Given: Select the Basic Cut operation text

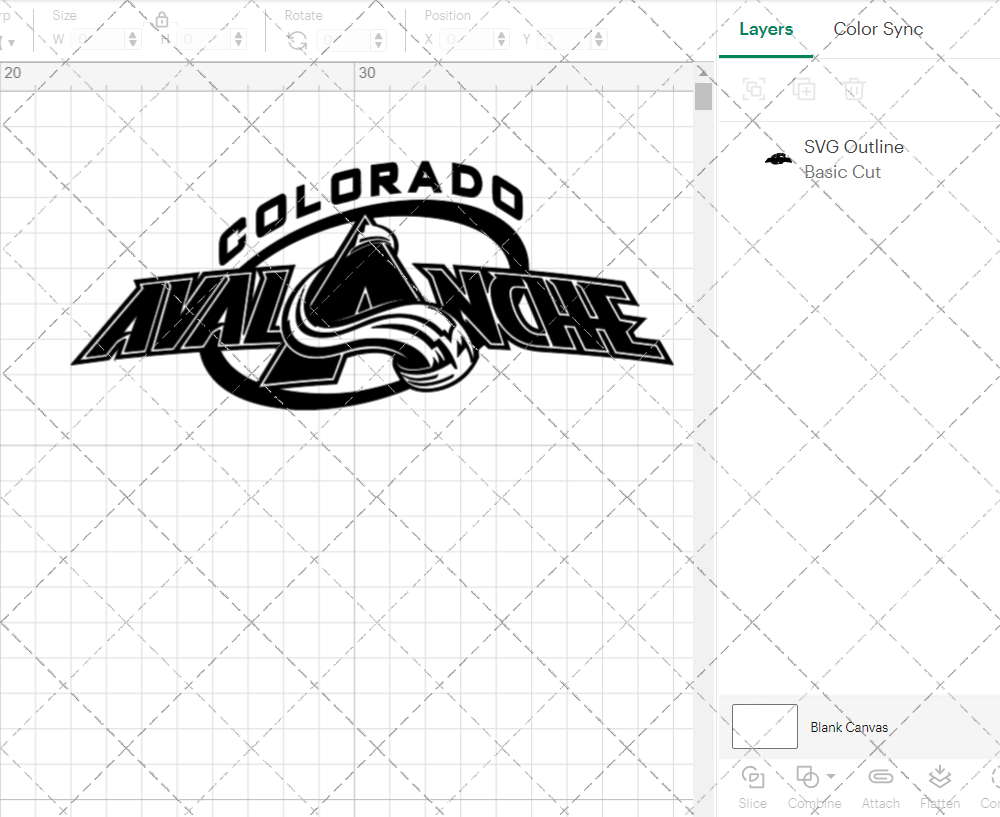Looking at the screenshot, I should click(842, 172).
